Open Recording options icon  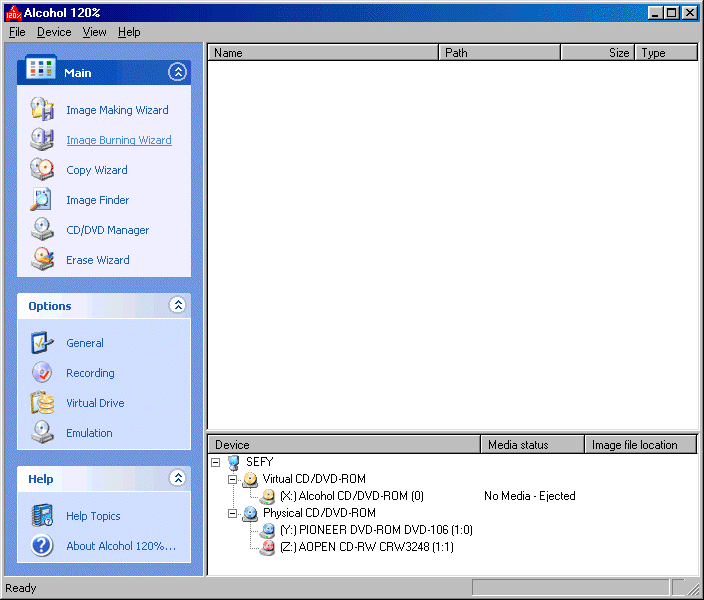pos(42,373)
